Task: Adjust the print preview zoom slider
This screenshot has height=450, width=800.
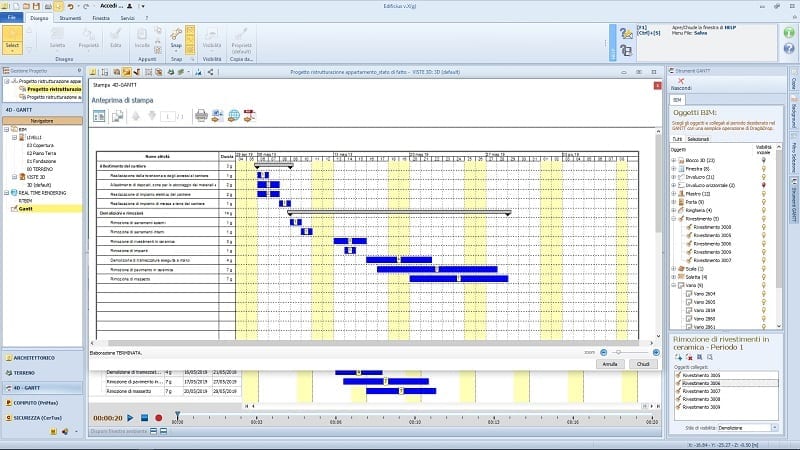Action: [x=618, y=352]
